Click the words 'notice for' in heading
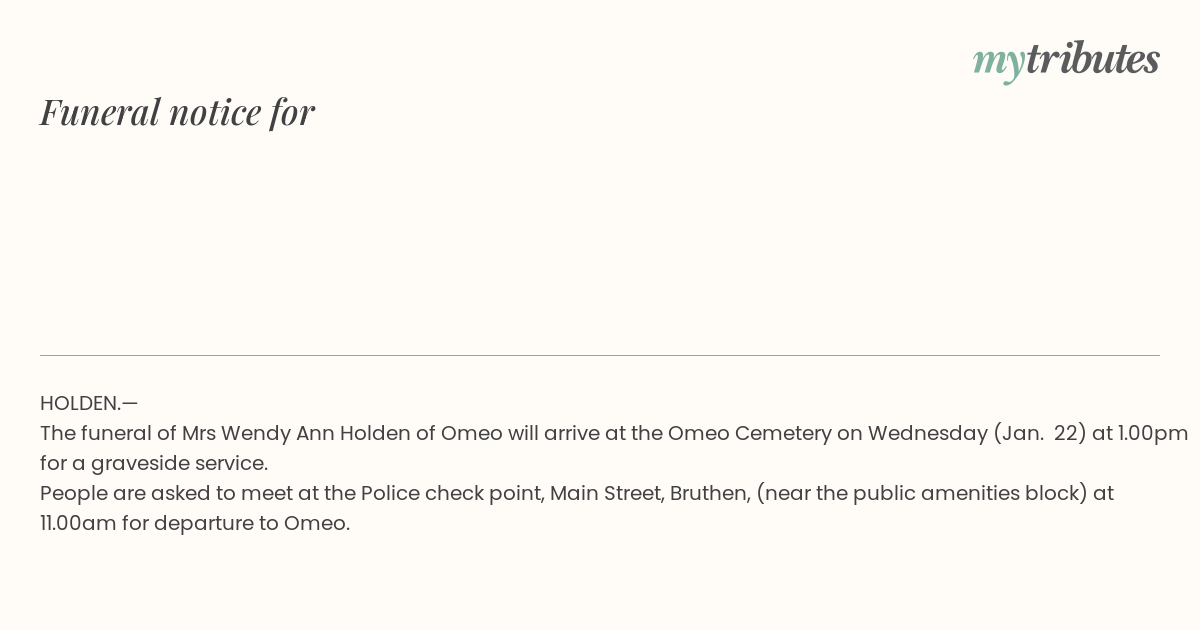The image size is (1200, 630). [242, 112]
